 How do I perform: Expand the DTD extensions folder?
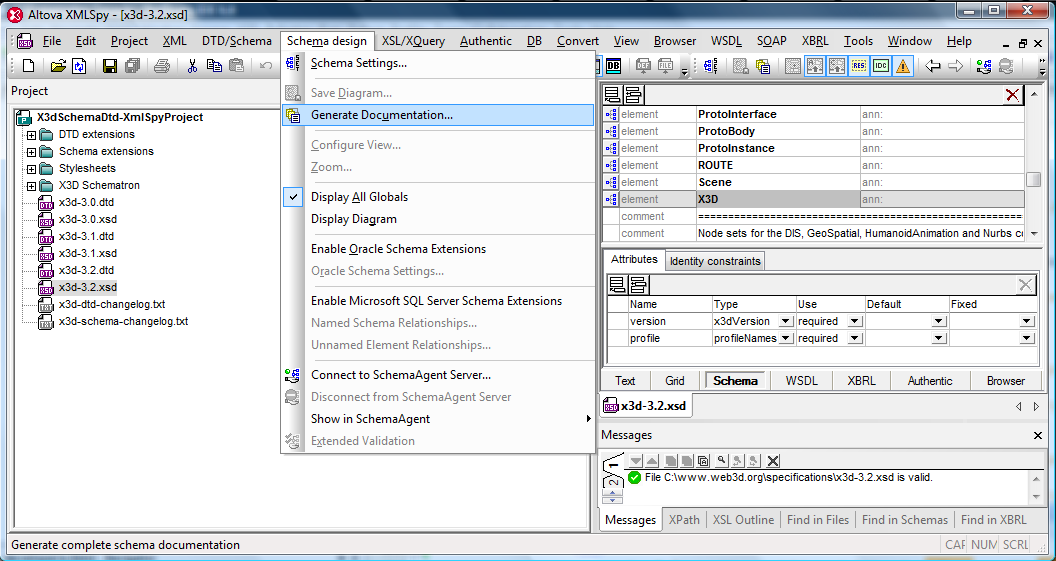coord(31,135)
